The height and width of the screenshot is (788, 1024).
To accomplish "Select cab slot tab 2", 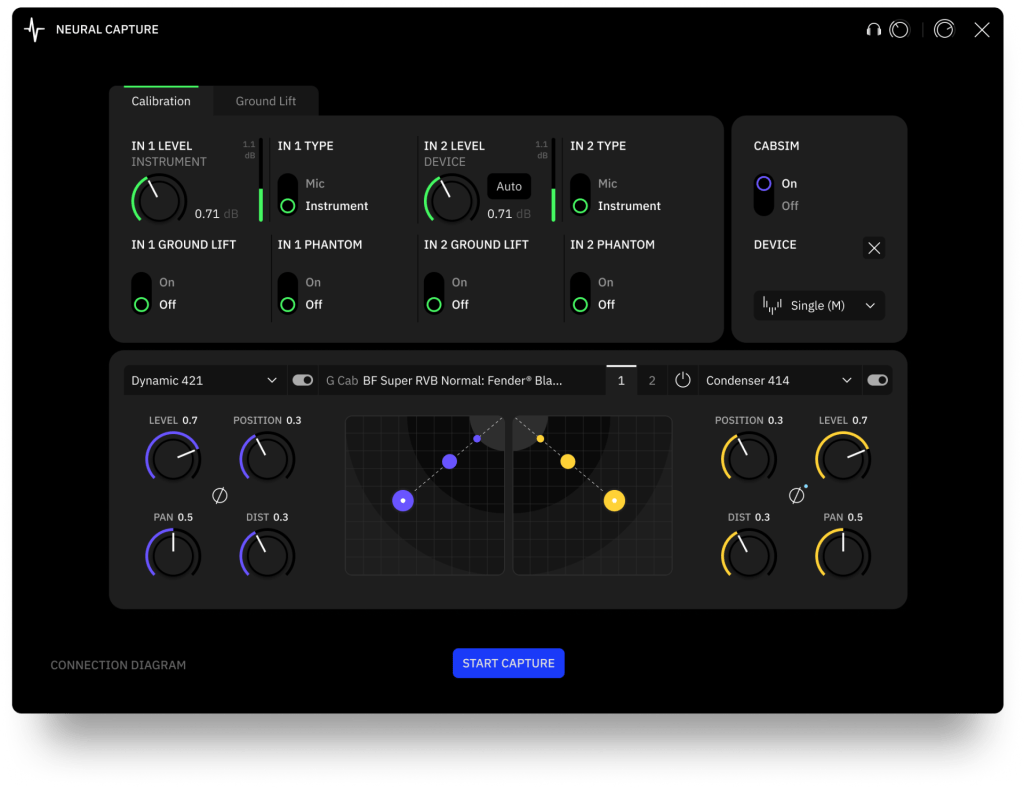I will coord(652,380).
